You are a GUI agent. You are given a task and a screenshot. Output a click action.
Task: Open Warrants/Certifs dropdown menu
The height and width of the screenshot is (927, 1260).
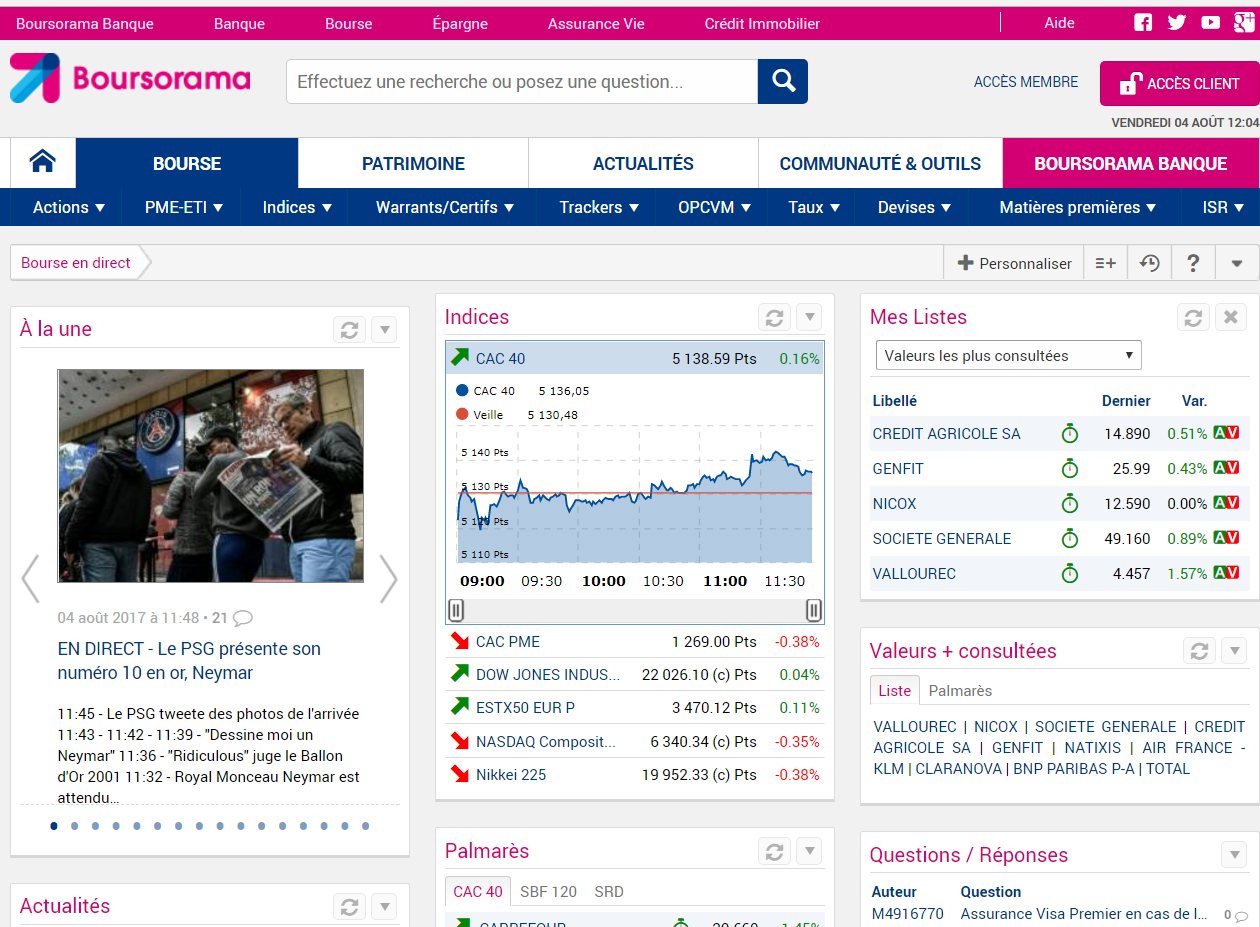pos(445,207)
